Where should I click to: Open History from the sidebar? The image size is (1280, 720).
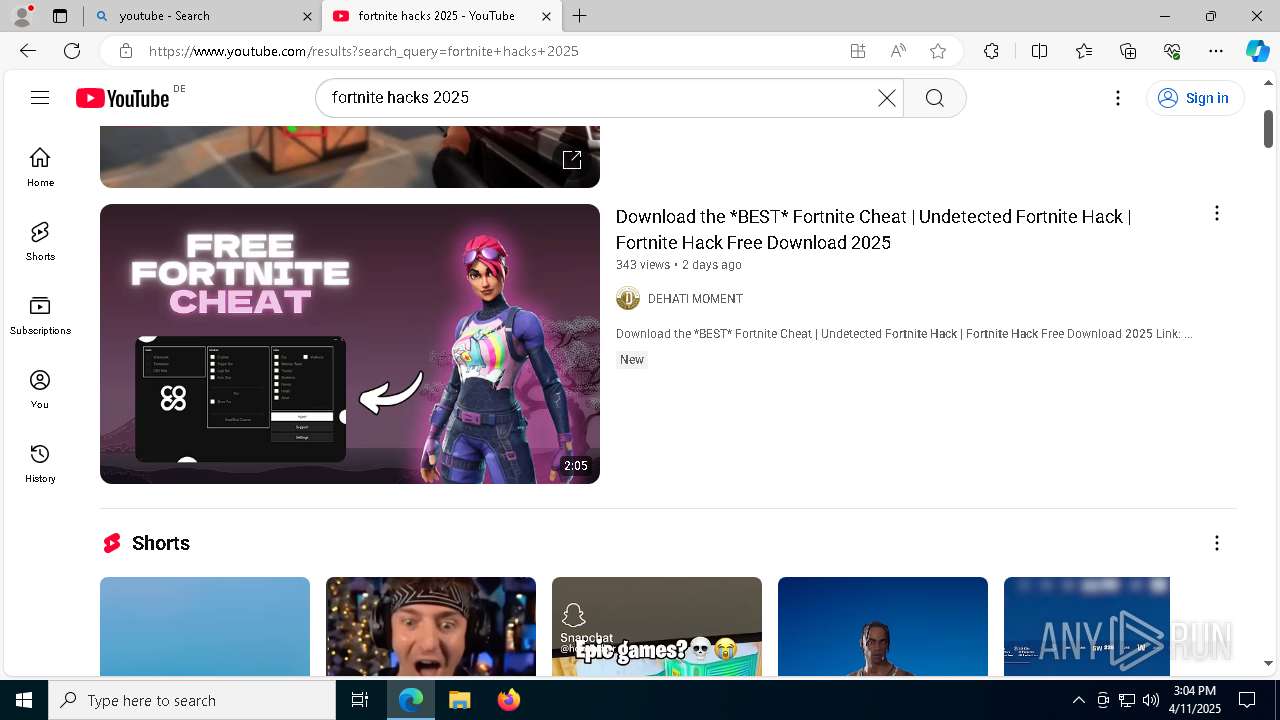pyautogui.click(x=40, y=463)
